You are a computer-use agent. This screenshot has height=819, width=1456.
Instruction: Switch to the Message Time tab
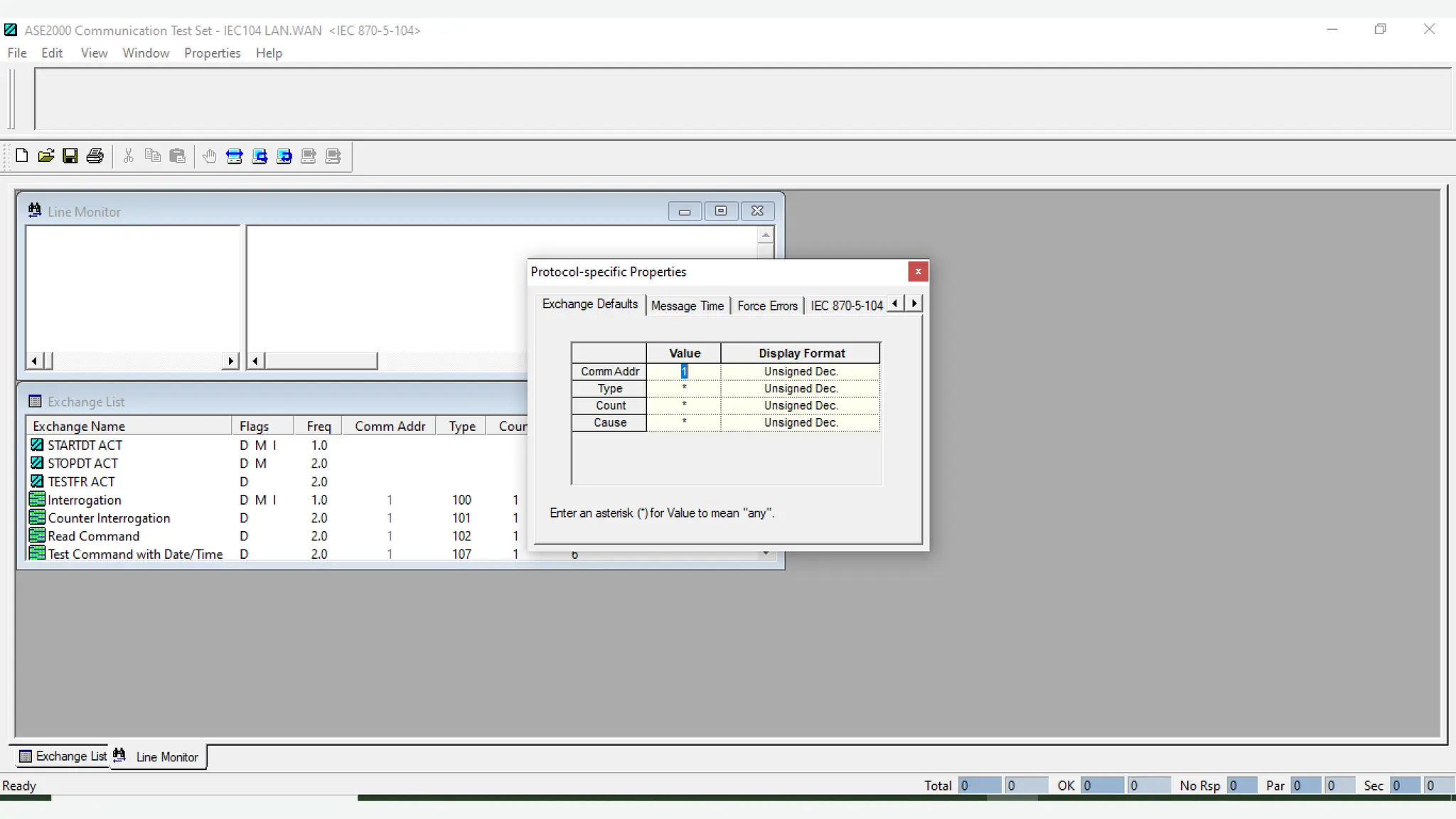pyautogui.click(x=687, y=306)
